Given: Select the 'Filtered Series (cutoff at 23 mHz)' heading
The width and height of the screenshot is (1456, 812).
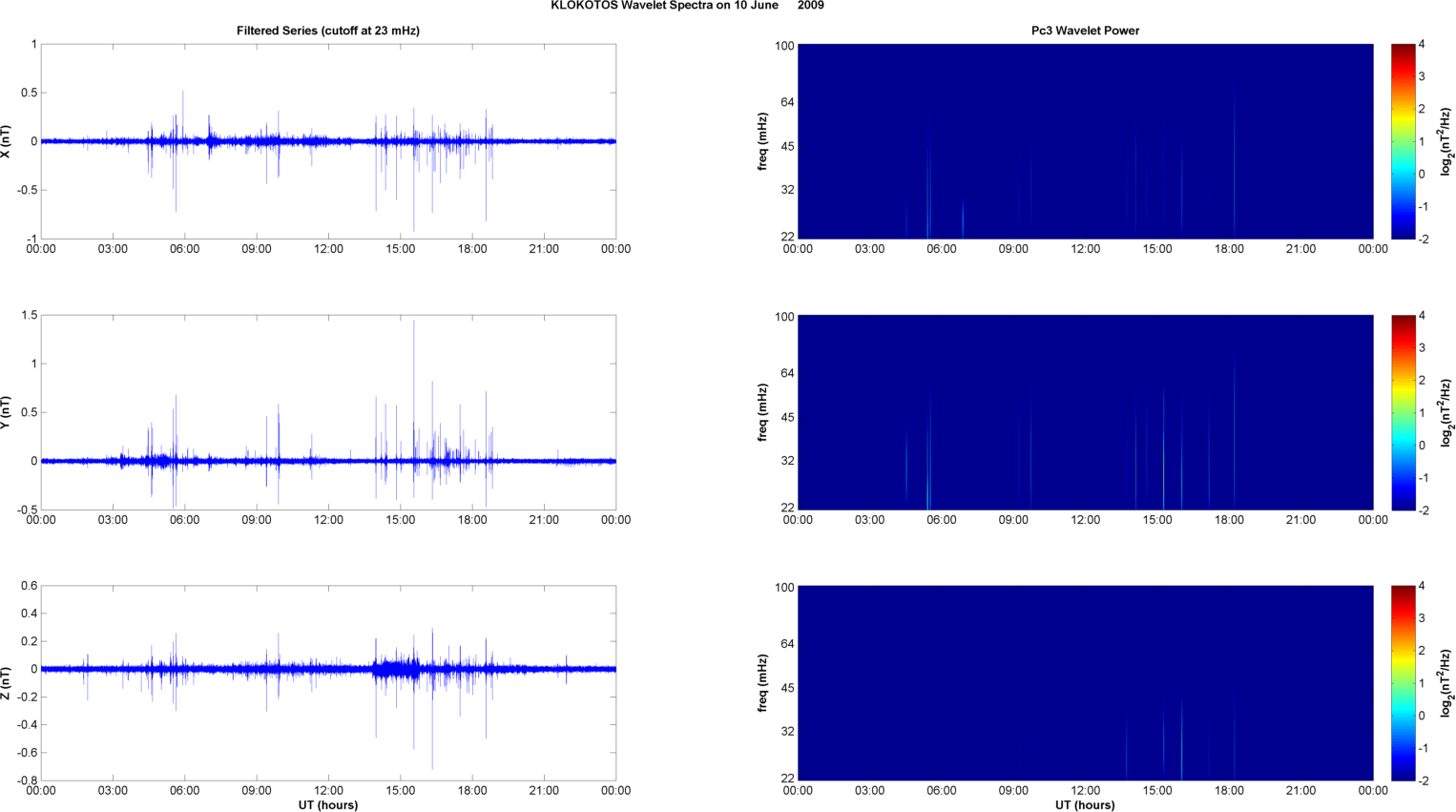Looking at the screenshot, I should click(x=328, y=31).
